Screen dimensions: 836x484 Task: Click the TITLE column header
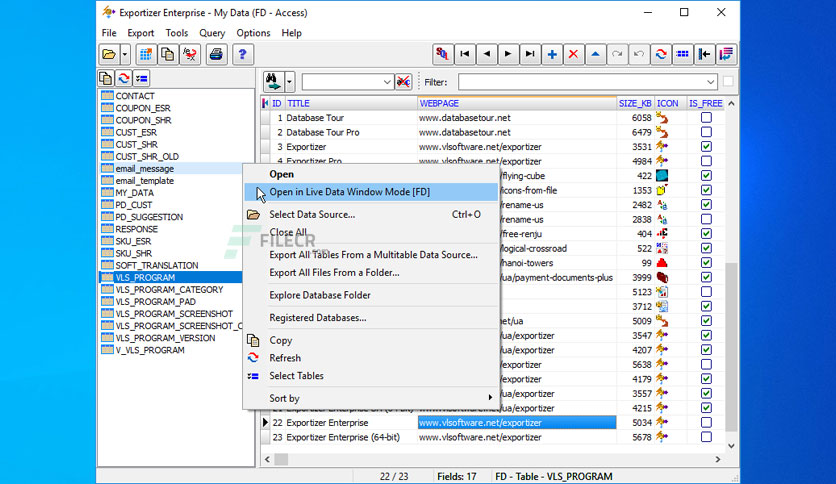pyautogui.click(x=351, y=103)
